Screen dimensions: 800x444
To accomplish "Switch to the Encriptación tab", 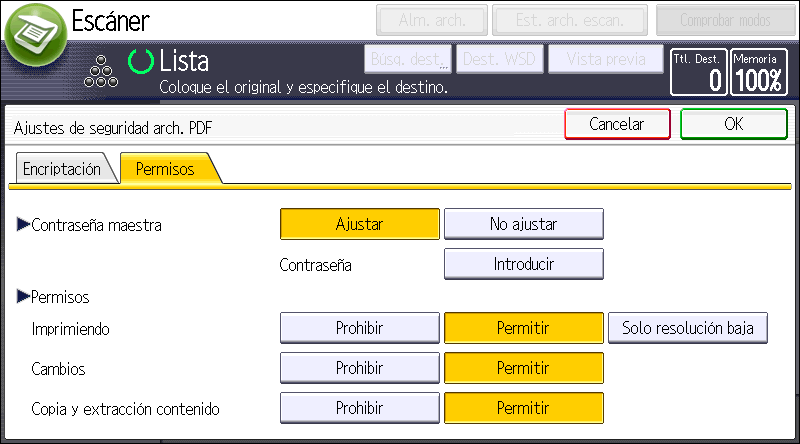I will point(62,169).
